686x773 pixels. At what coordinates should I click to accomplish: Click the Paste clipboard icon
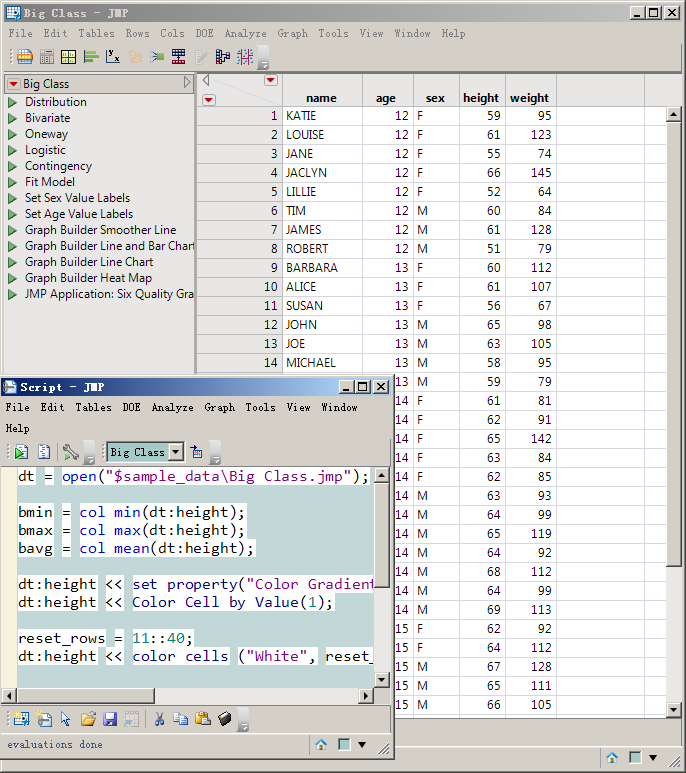click(203, 718)
